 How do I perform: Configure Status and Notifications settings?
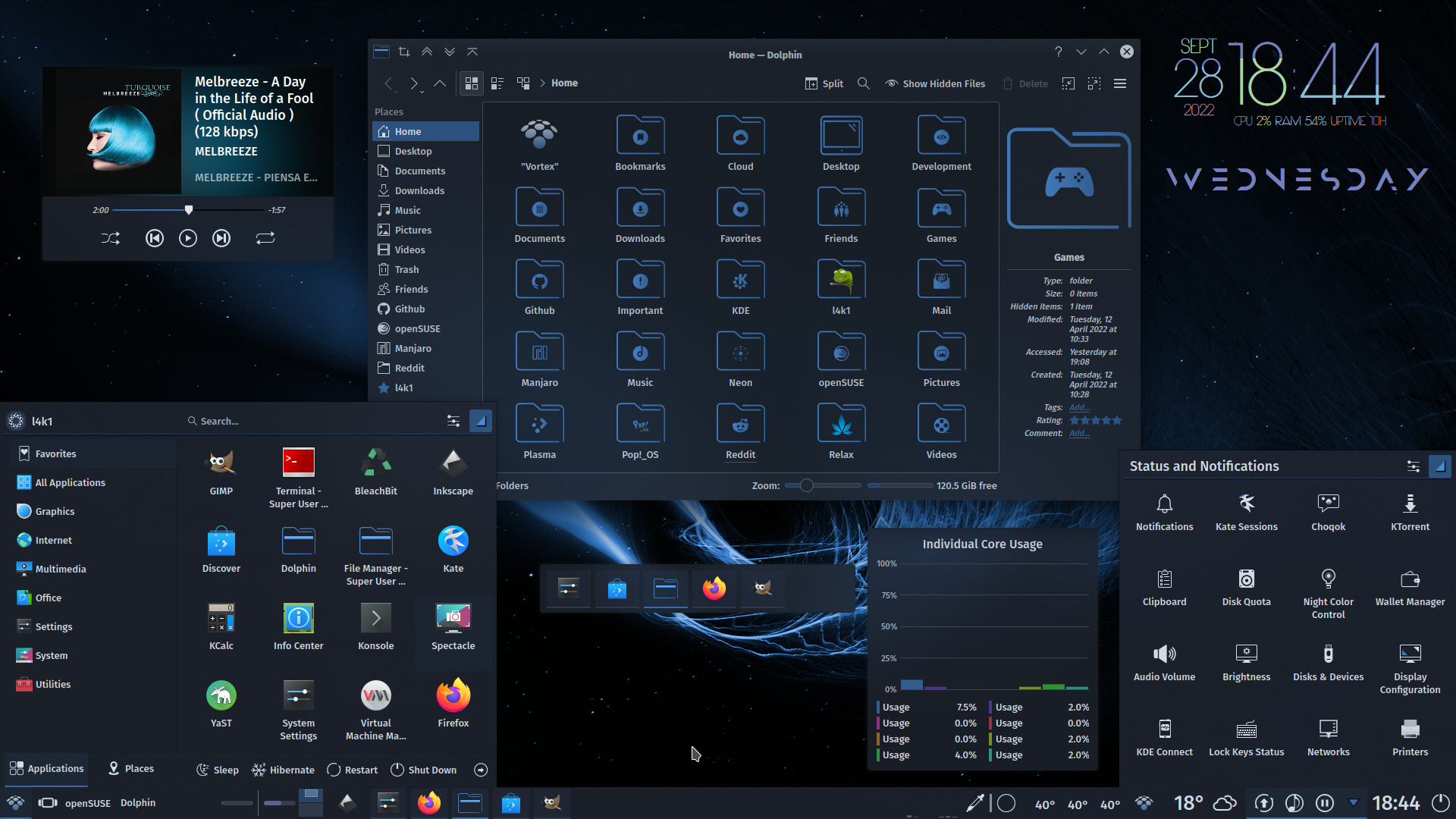point(1414,466)
